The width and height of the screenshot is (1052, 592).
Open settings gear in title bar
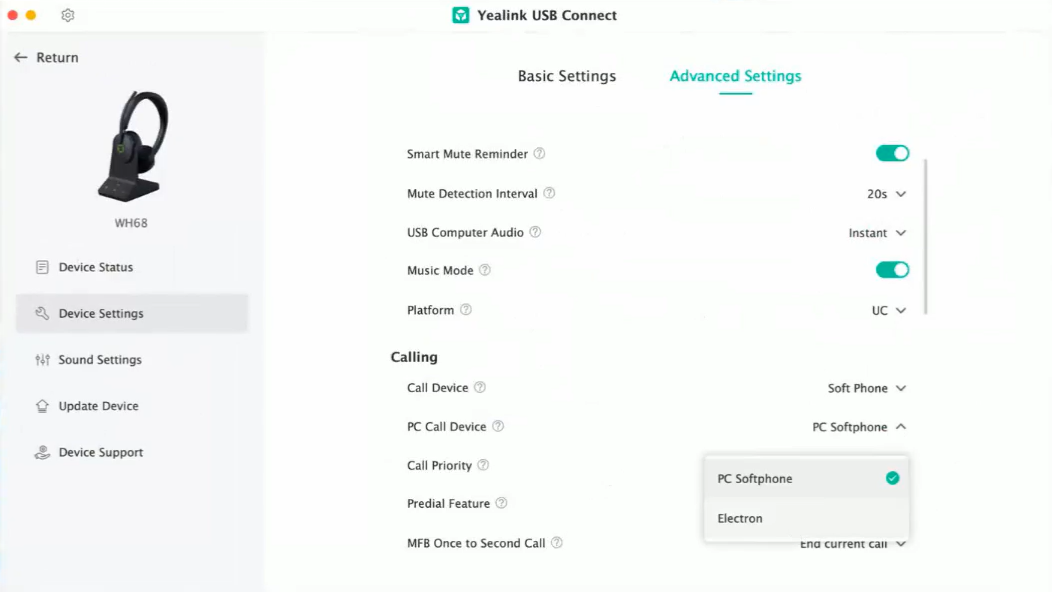68,15
